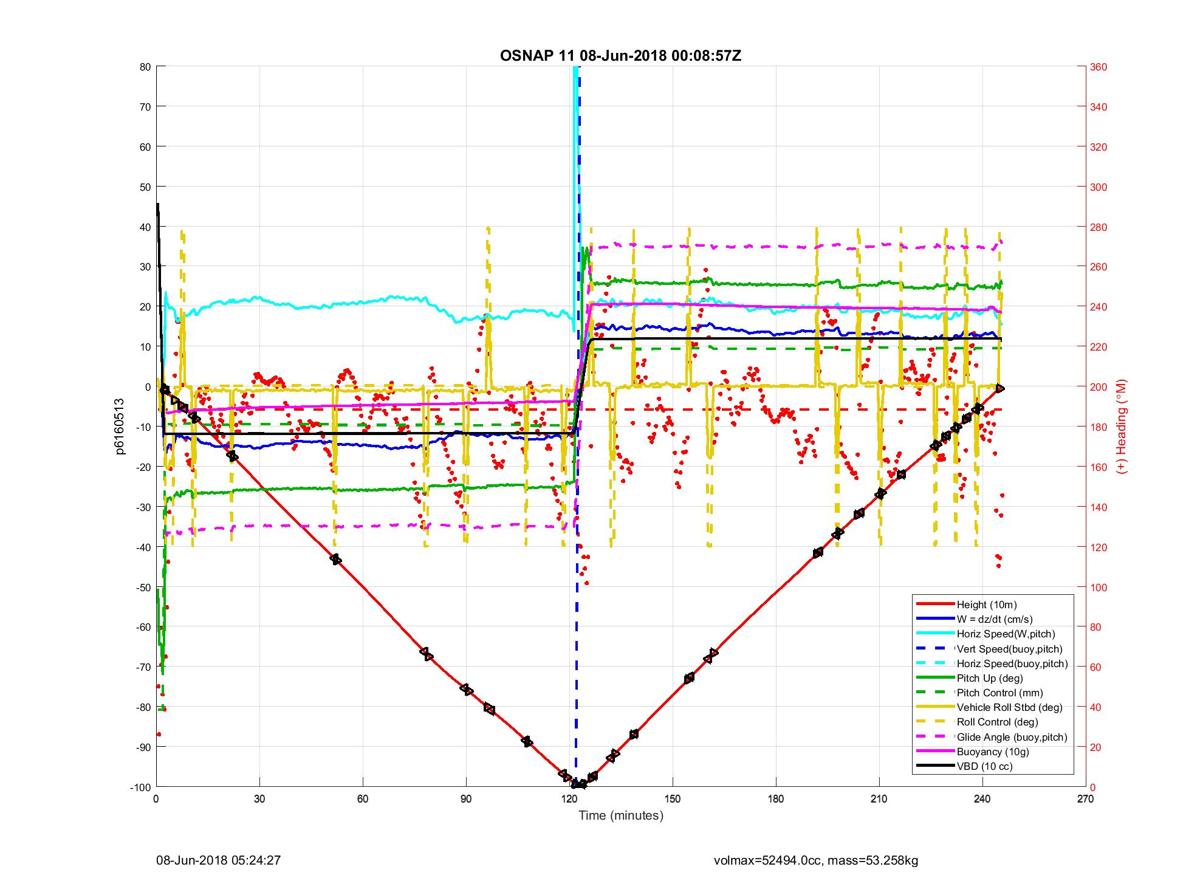Image resolution: width=1200 pixels, height=885 pixels.
Task: Select x-axis tick label 270
Action: click(1085, 799)
